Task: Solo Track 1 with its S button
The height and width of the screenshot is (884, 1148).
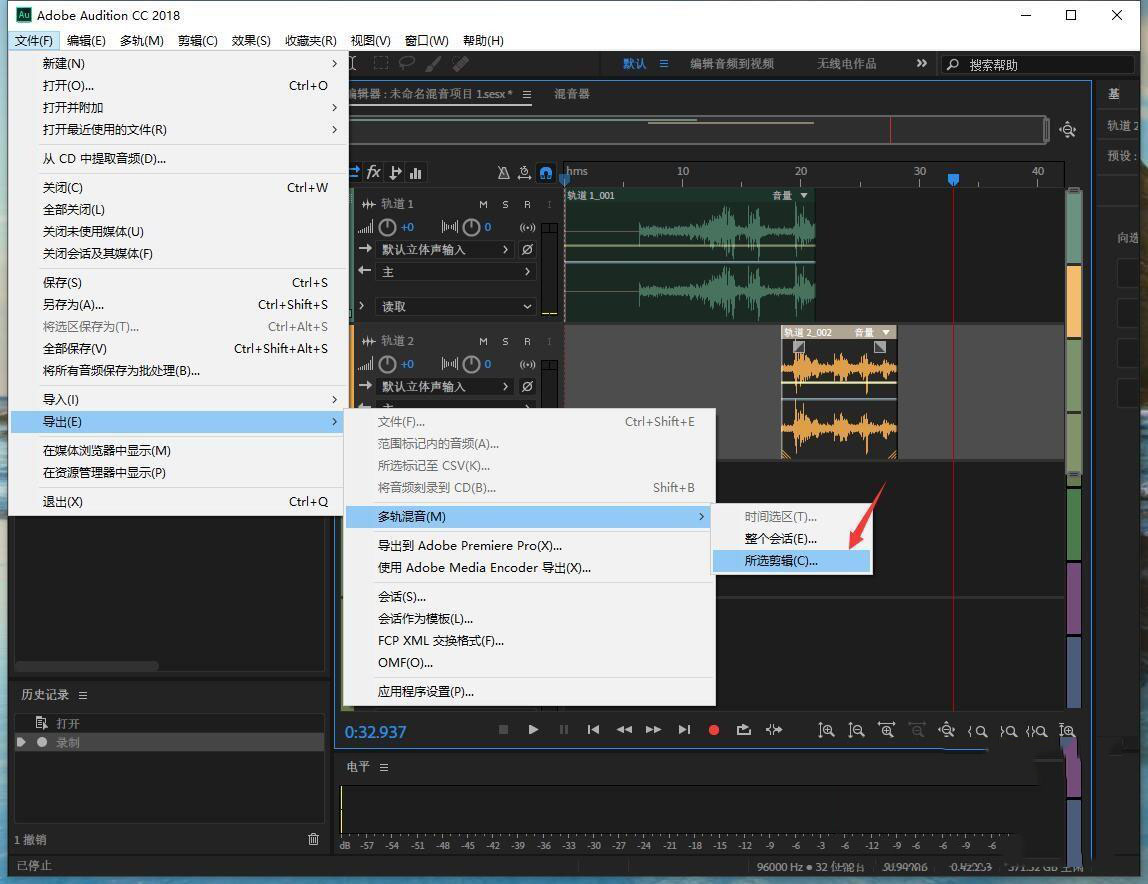Action: pos(505,204)
